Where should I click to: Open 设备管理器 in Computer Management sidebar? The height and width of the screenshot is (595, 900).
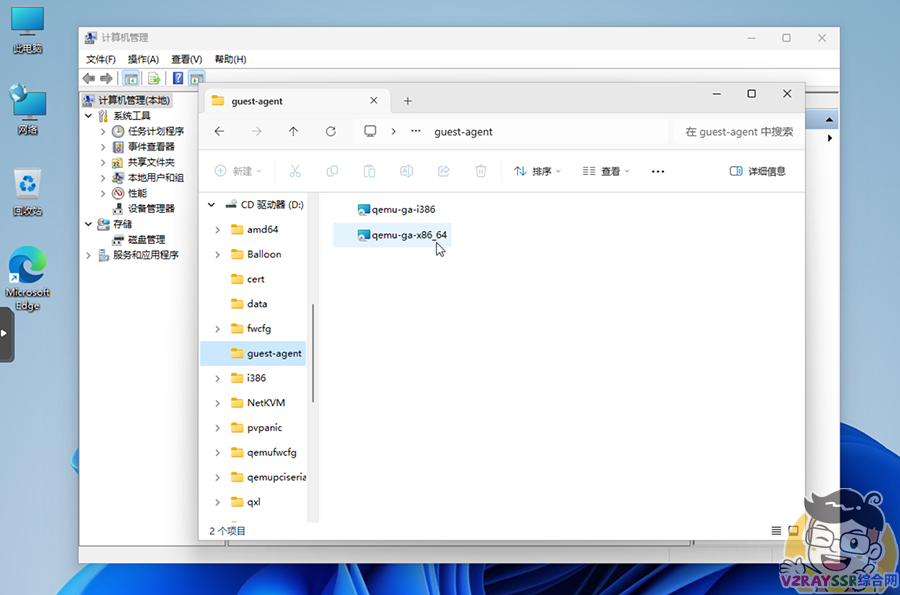(x=150, y=208)
